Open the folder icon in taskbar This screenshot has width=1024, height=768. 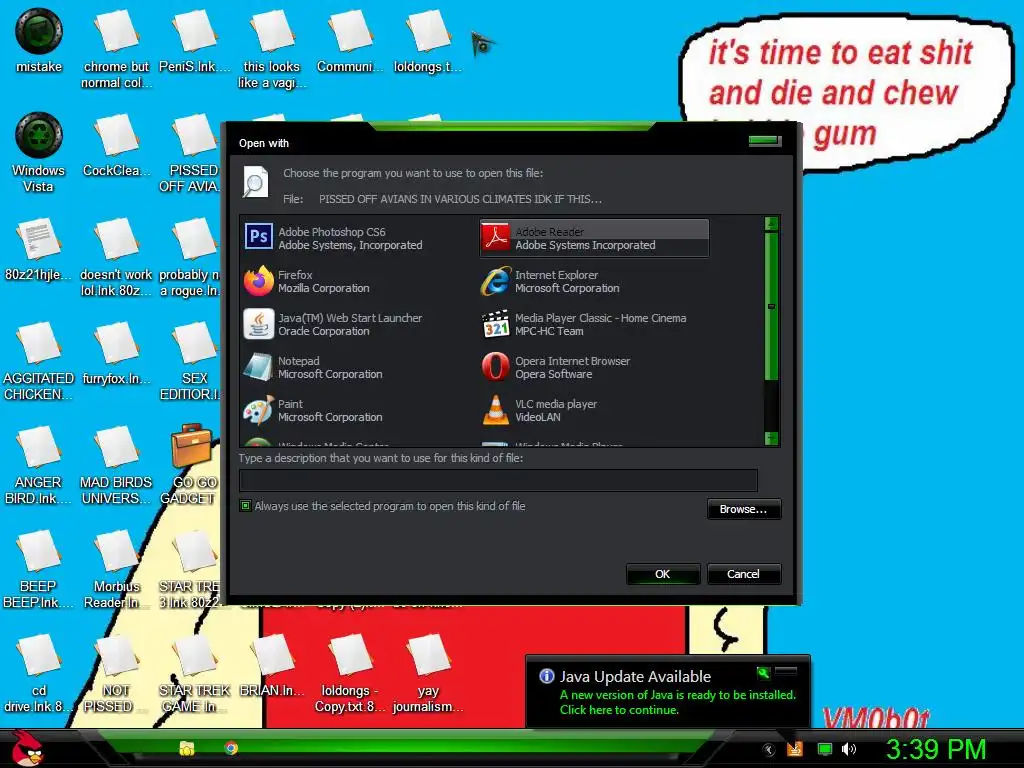pyautogui.click(x=187, y=748)
